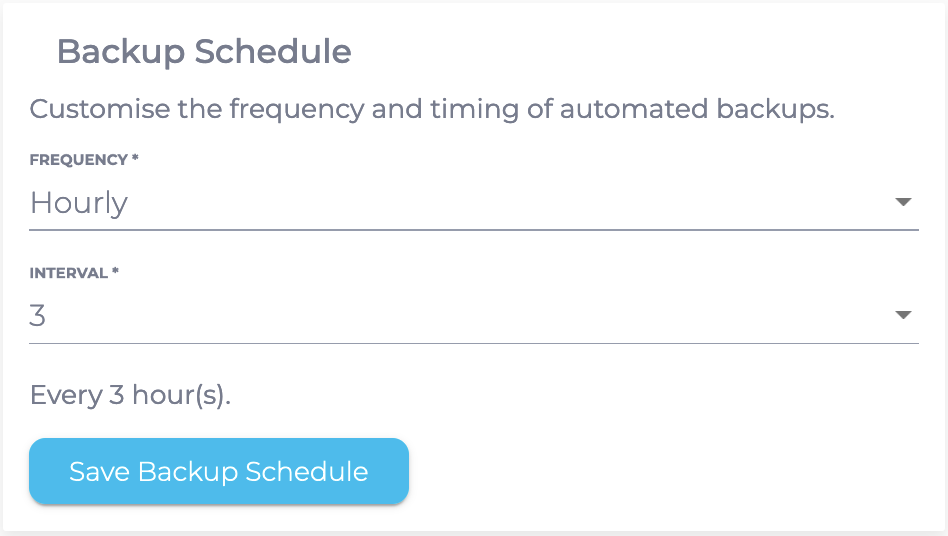The width and height of the screenshot is (948, 536).
Task: Click the INTERVAL field label
Action: [x=69, y=273]
